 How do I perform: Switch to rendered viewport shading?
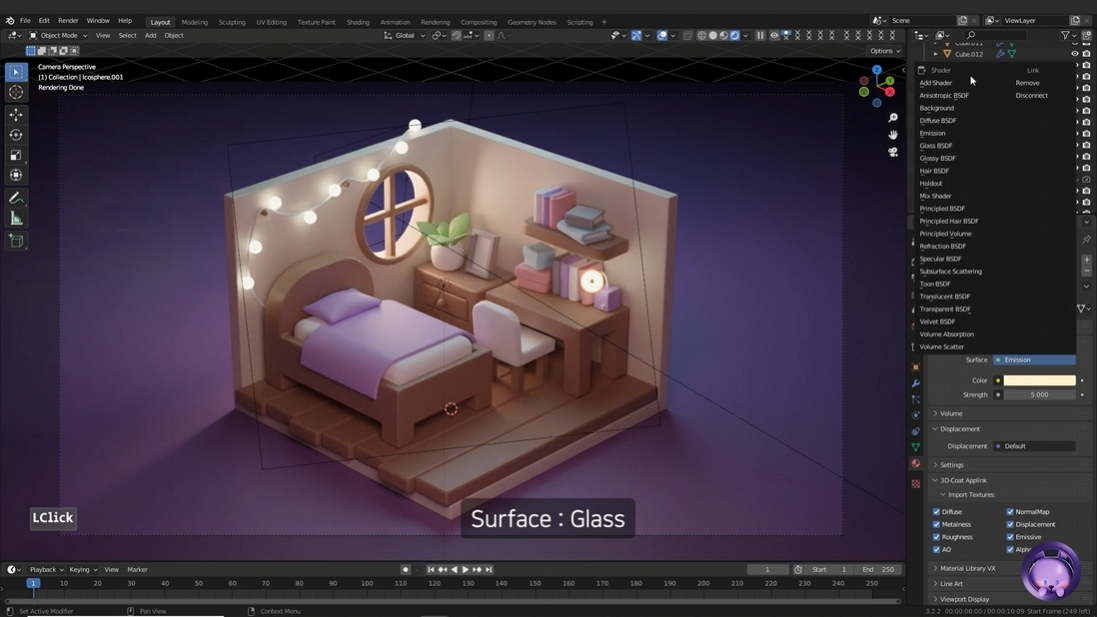[x=735, y=35]
